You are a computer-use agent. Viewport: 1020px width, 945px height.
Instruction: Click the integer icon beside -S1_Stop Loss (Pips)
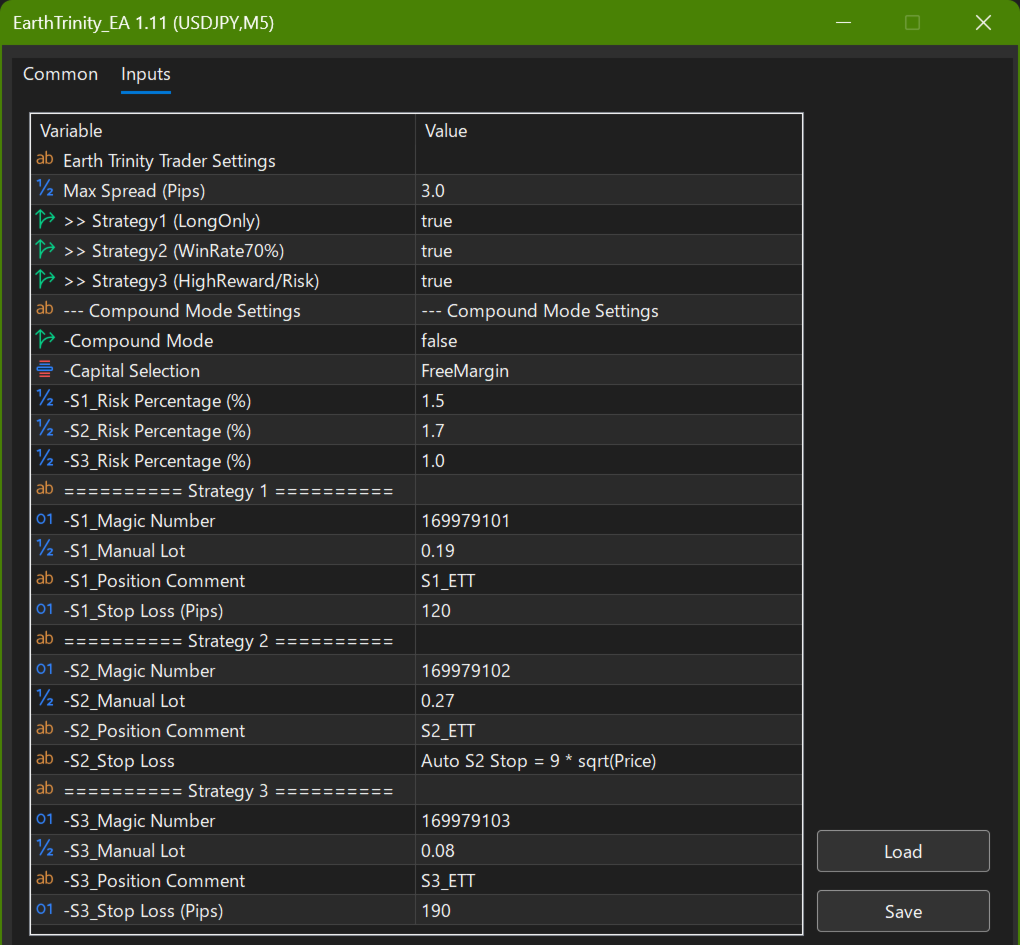(x=45, y=609)
